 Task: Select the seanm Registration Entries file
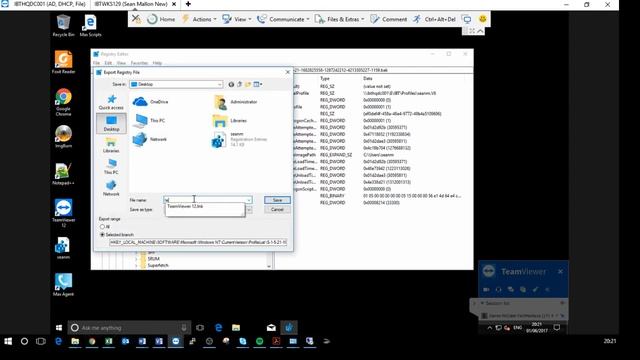240,140
